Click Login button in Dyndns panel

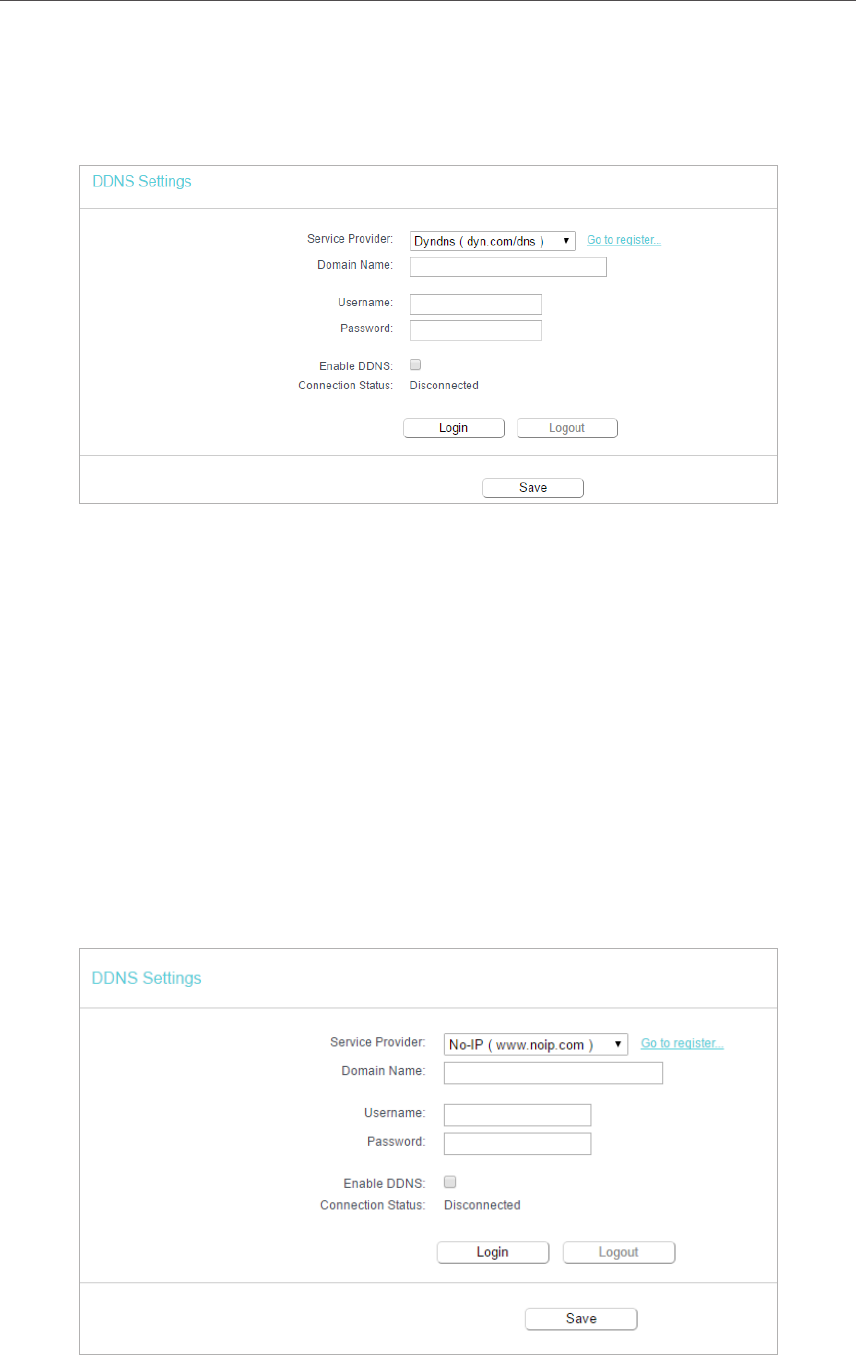click(454, 428)
